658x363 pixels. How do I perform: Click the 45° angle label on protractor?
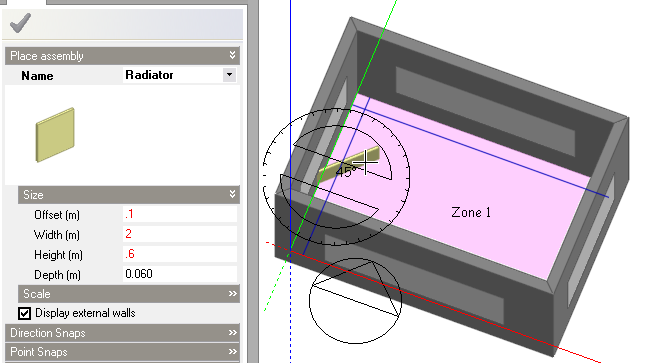coord(346,172)
